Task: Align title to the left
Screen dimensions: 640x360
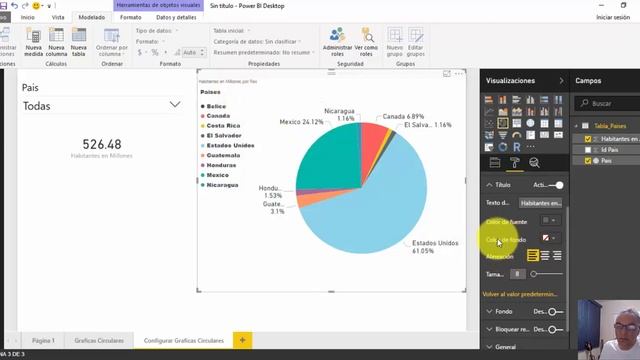Action: 533,256
